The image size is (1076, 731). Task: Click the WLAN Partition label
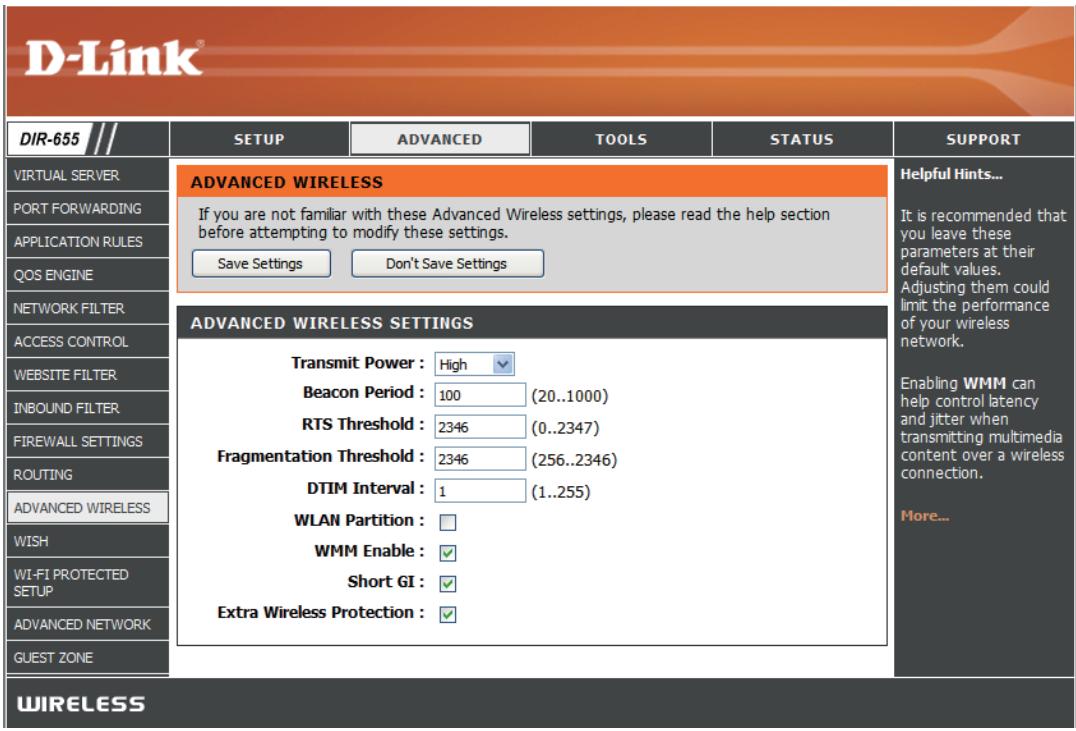(x=359, y=520)
